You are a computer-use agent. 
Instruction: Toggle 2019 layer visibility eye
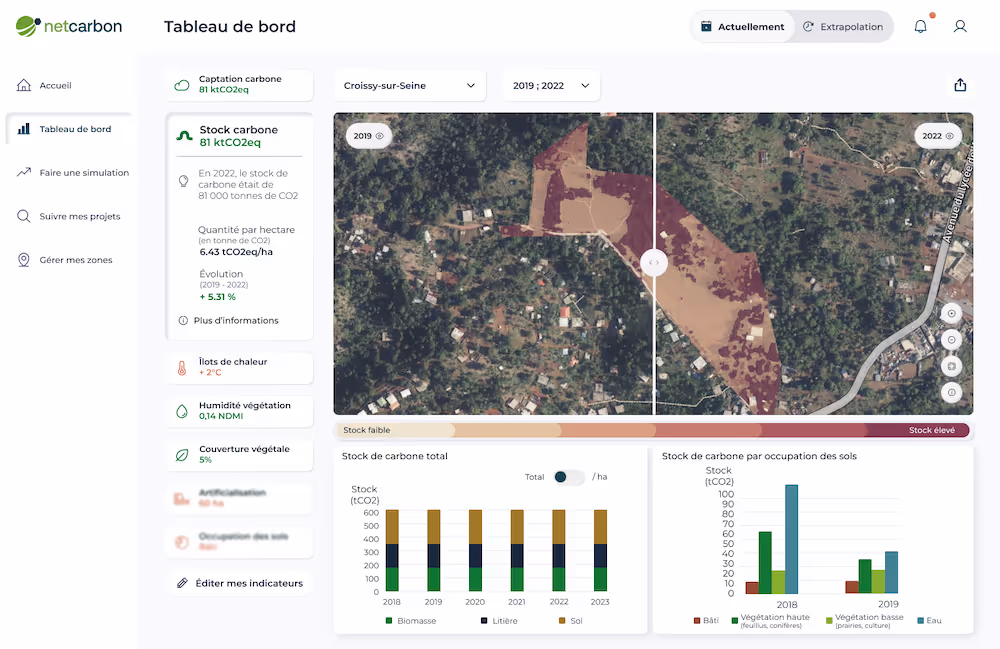click(379, 136)
